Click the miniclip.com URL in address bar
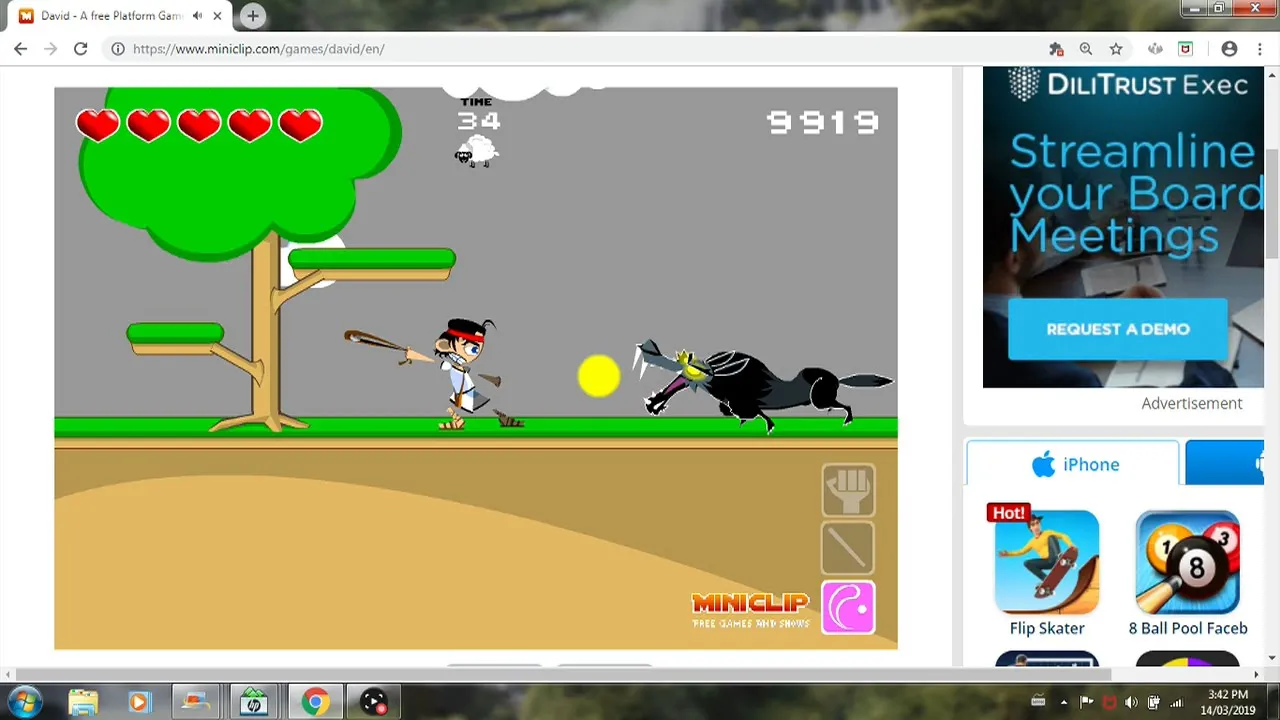Image resolution: width=1280 pixels, height=720 pixels. click(x=258, y=49)
